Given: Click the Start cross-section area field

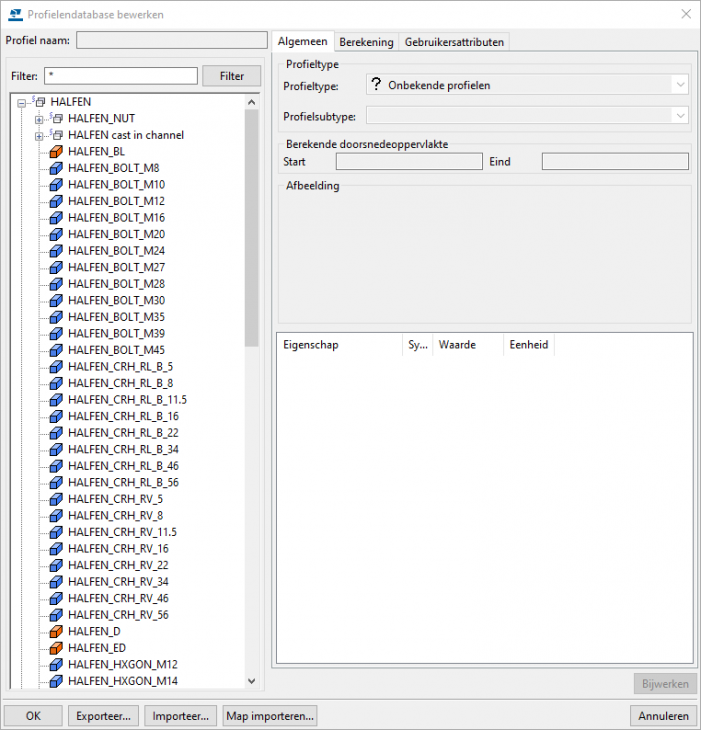Looking at the screenshot, I should (x=409, y=162).
